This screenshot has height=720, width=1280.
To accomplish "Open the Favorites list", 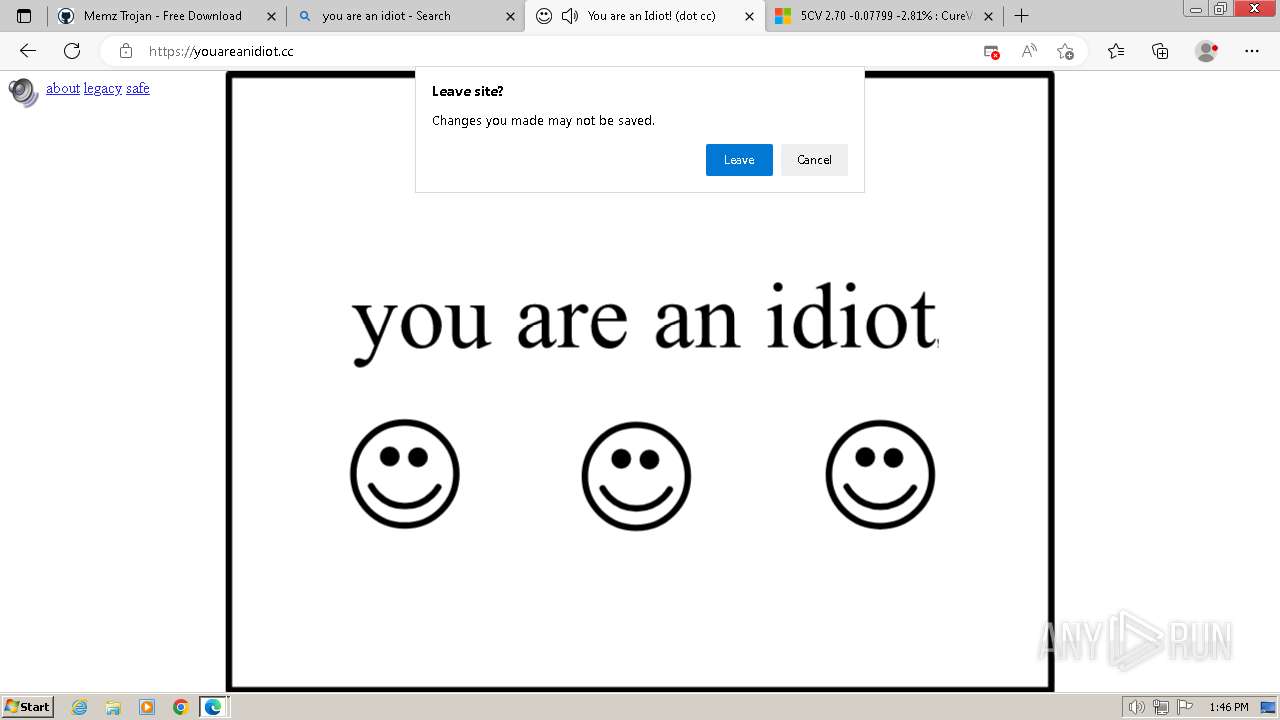I will click(1116, 51).
